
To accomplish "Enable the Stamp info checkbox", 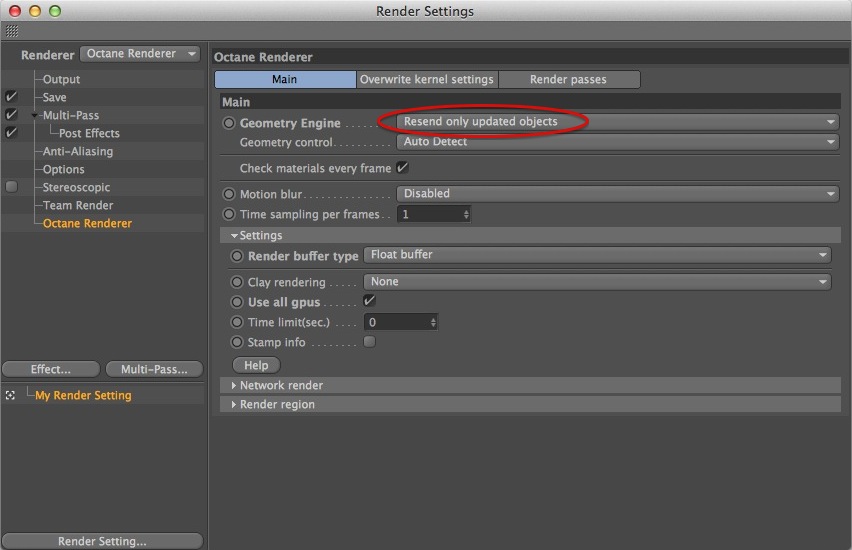I will [x=369, y=342].
